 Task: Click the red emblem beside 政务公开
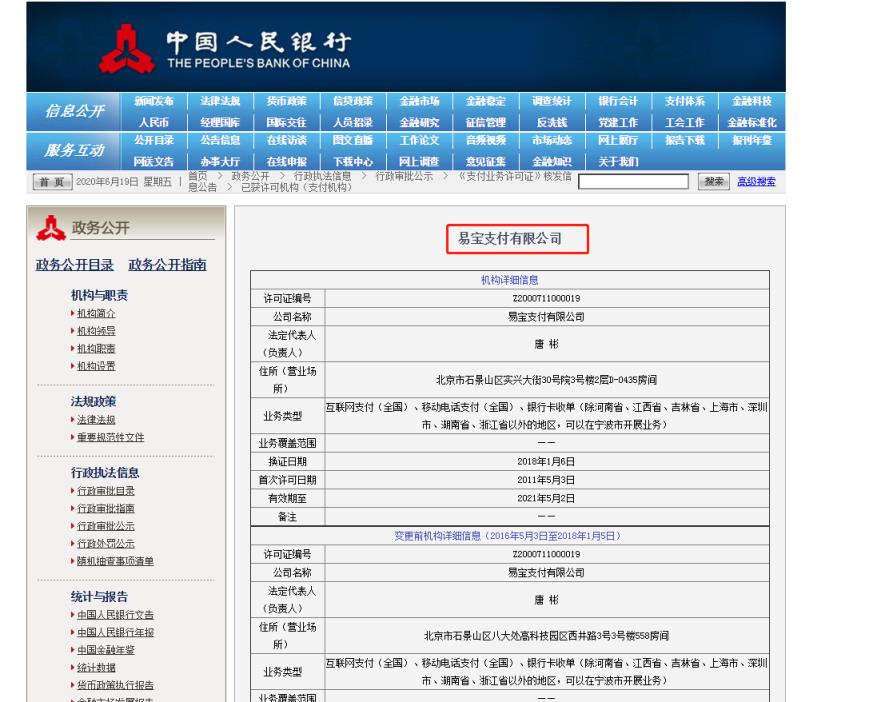coord(51,228)
